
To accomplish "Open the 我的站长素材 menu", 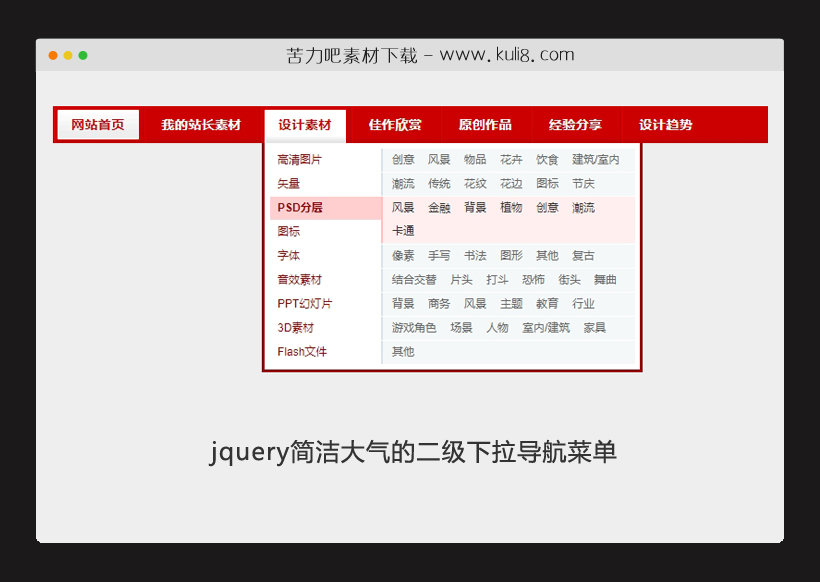I will pos(199,125).
